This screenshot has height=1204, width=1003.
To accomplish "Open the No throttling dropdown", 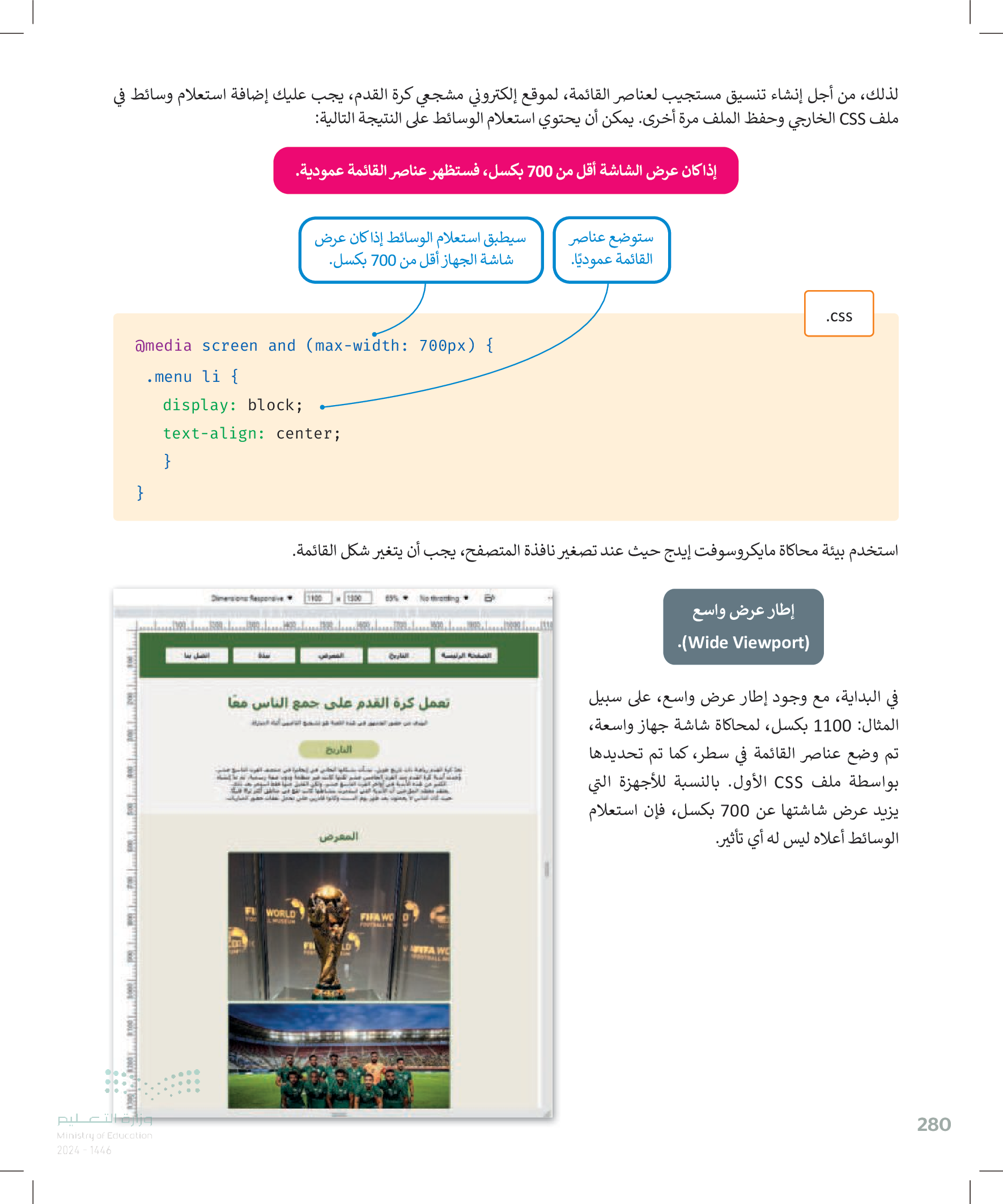I will click(x=443, y=598).
